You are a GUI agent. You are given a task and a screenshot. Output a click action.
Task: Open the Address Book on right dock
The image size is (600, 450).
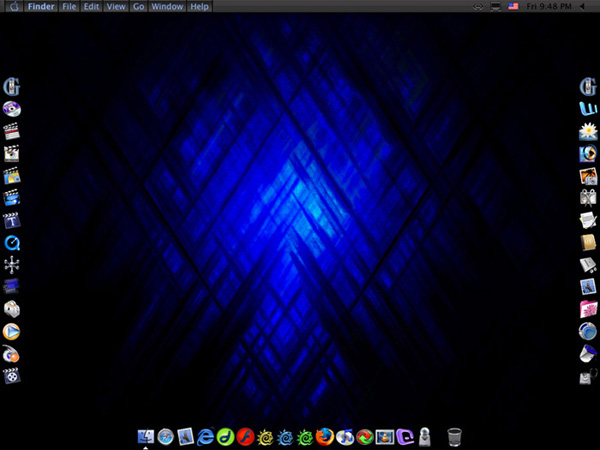588,243
